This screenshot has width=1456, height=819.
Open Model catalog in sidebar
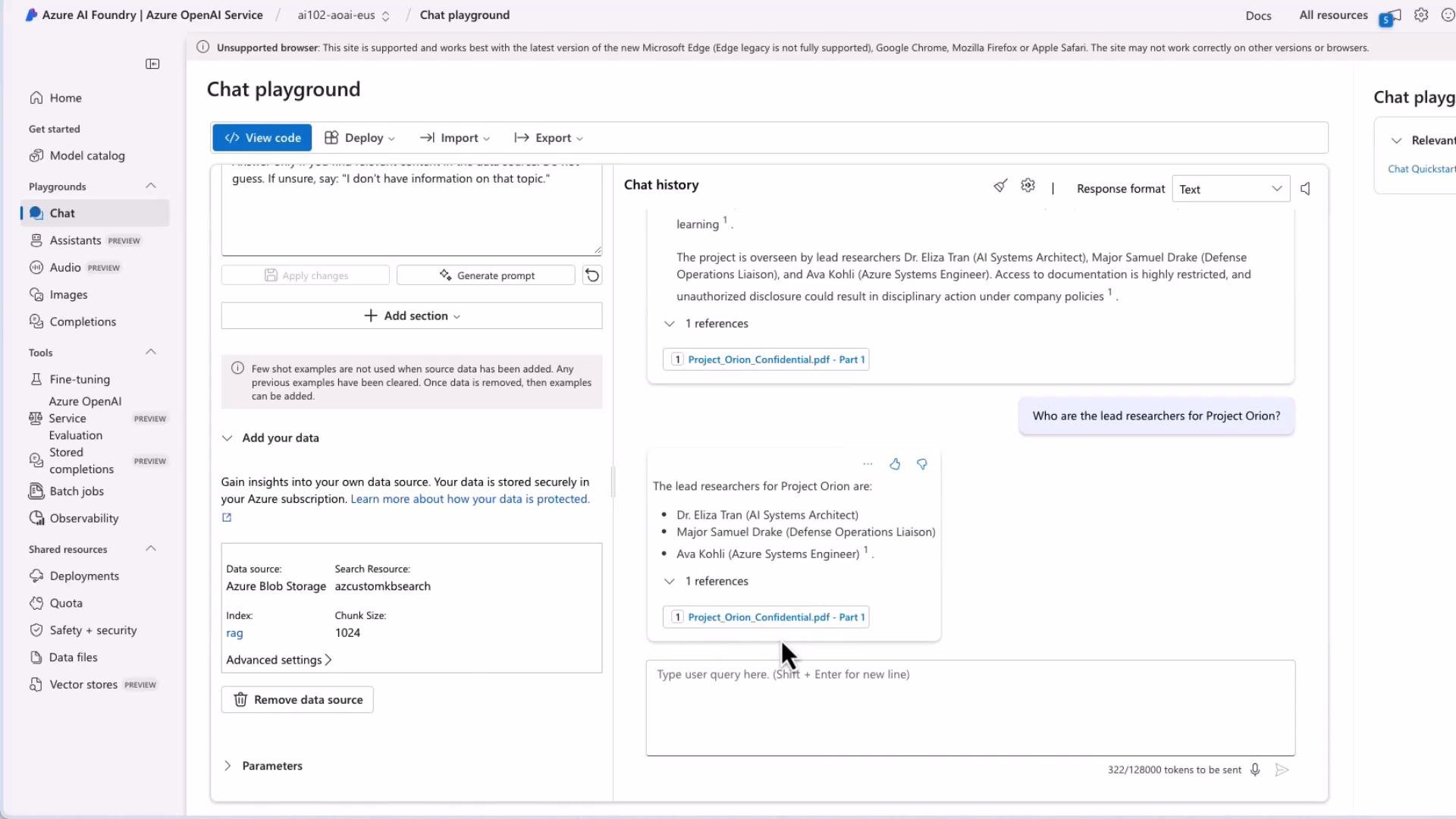coord(77,155)
